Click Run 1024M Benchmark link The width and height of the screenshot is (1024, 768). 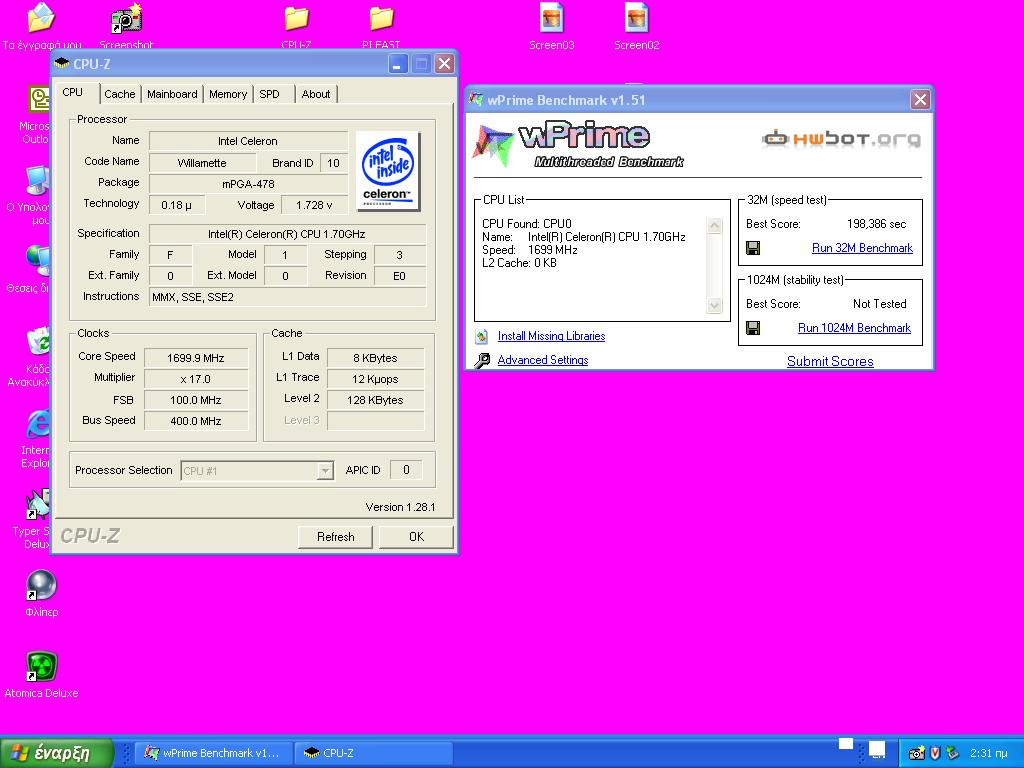click(854, 328)
